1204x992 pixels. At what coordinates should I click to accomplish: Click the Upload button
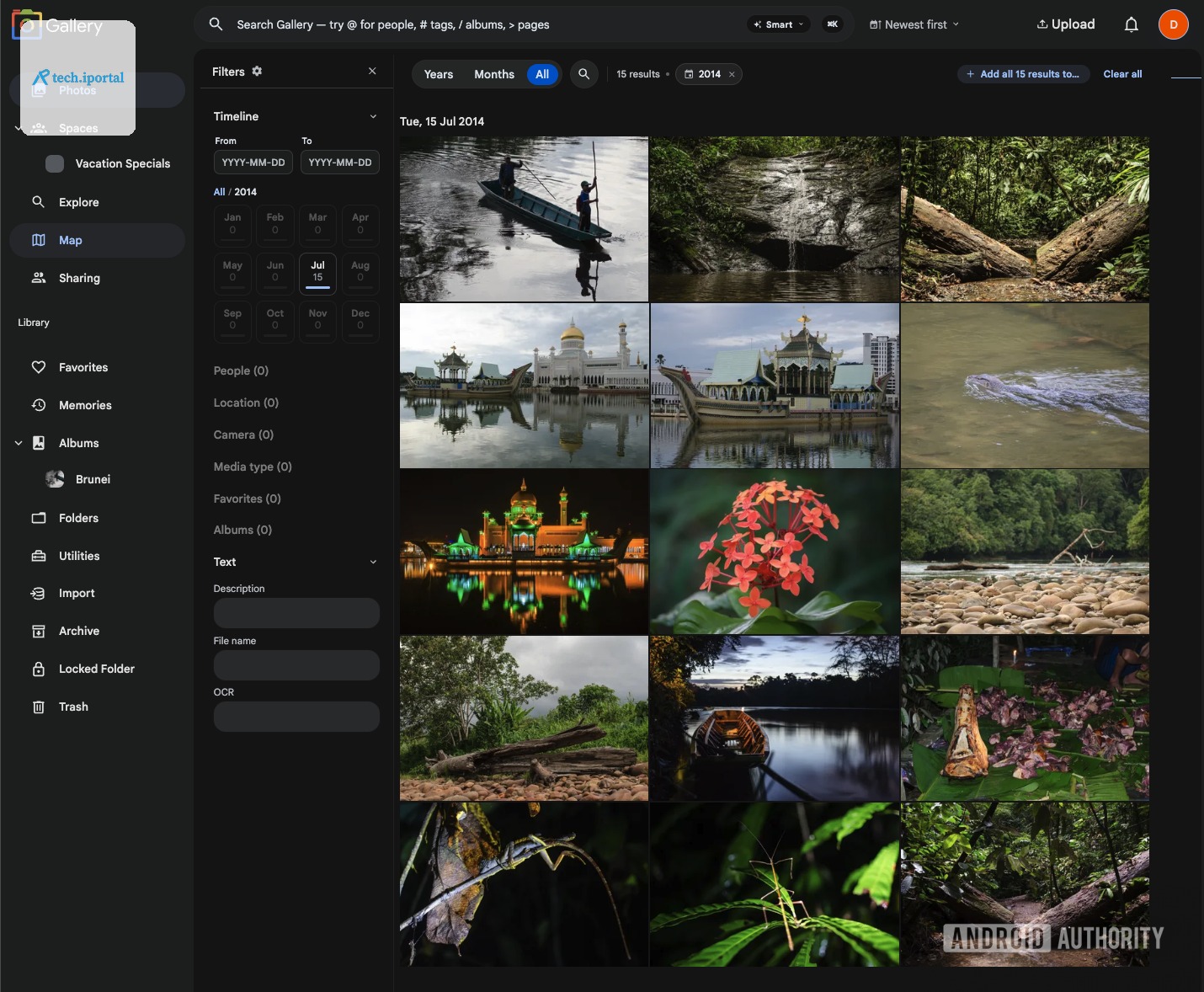[x=1065, y=24]
